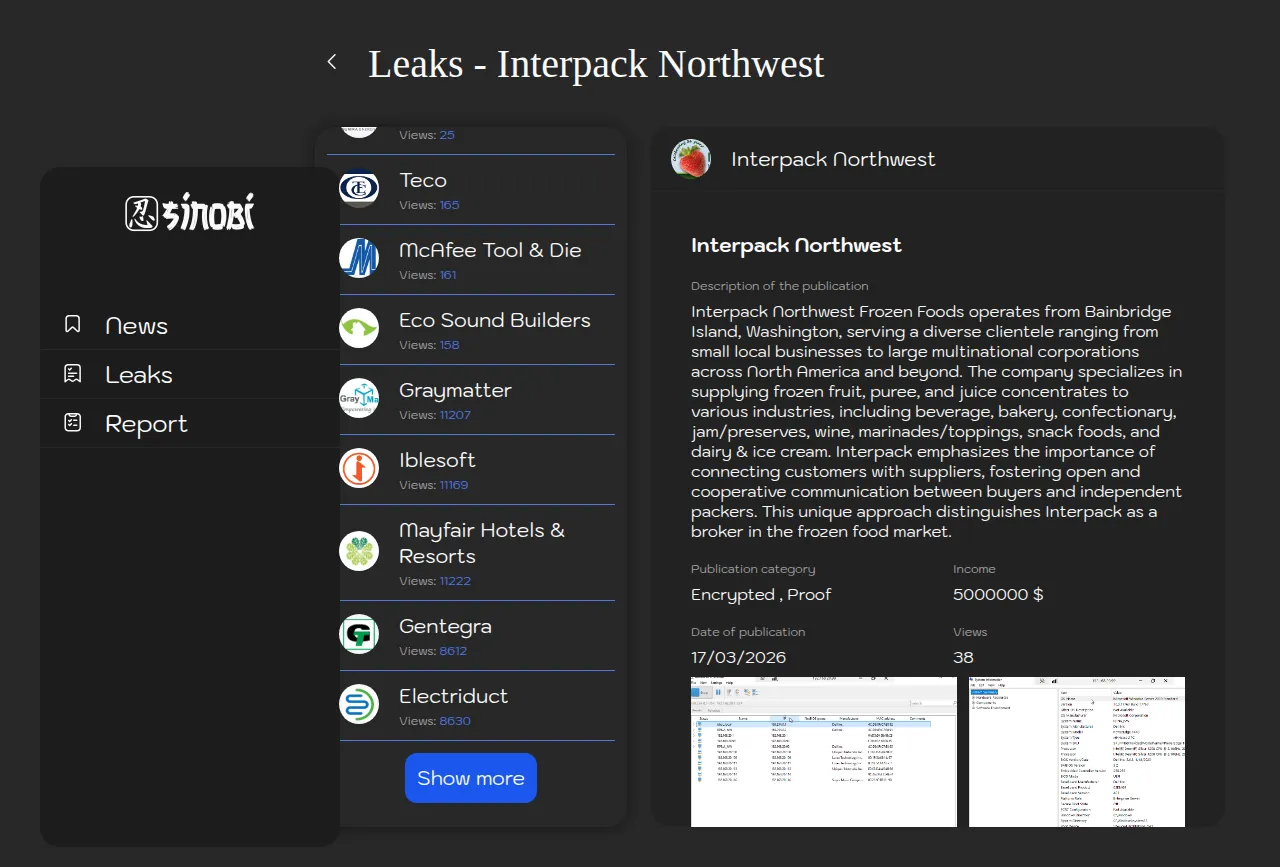Screen dimensions: 1280x867
Task: Click the document icon next to Leaks
Action: coord(73,374)
